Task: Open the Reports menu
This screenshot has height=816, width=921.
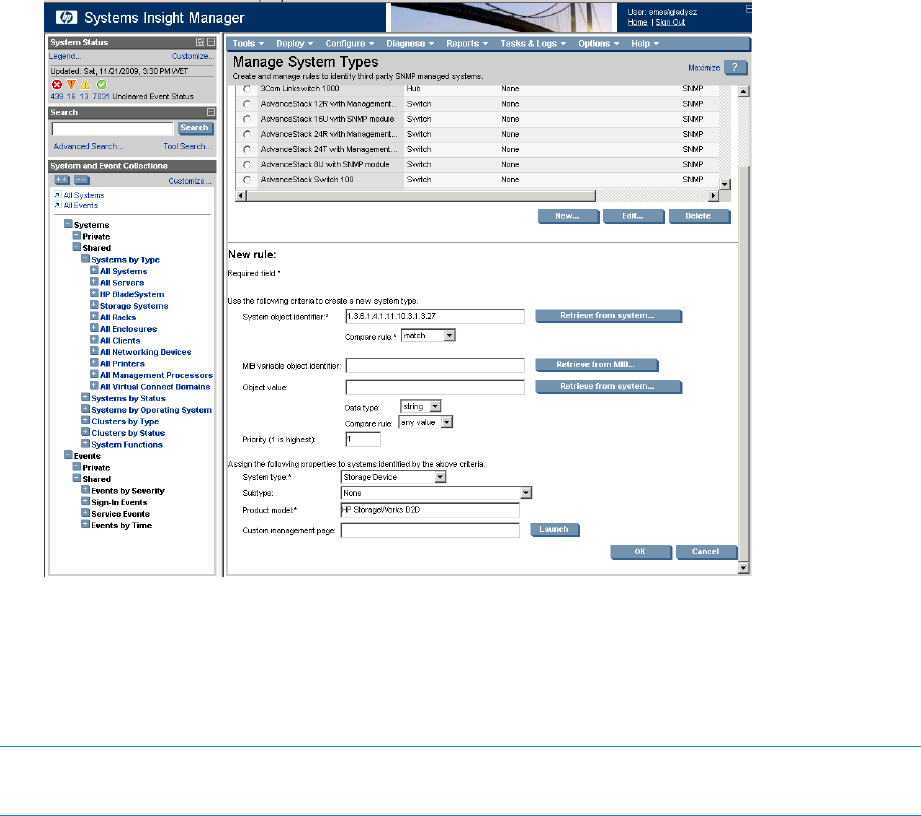Action: coord(468,43)
